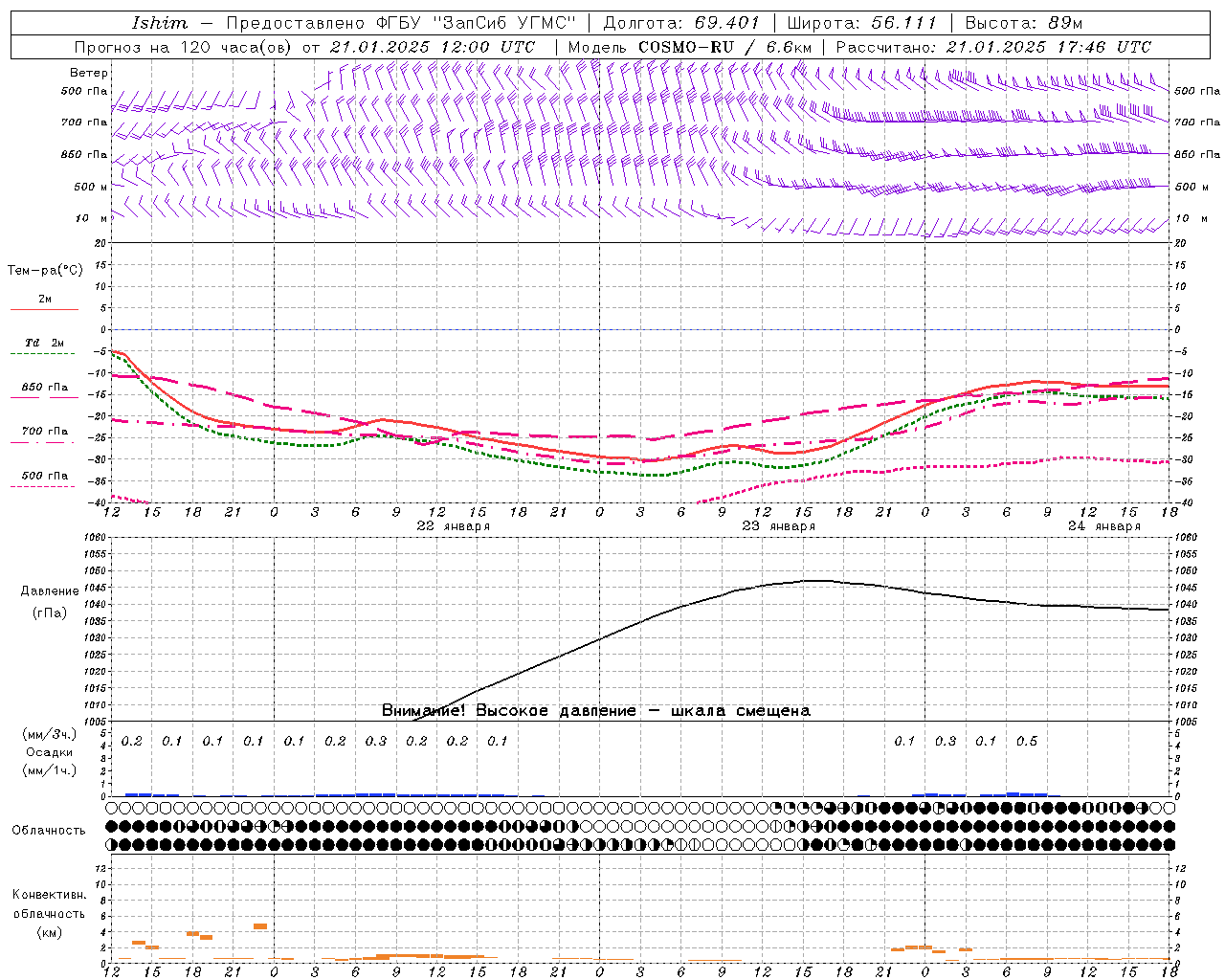Click the Конвективн. облачность label

(x=49, y=904)
